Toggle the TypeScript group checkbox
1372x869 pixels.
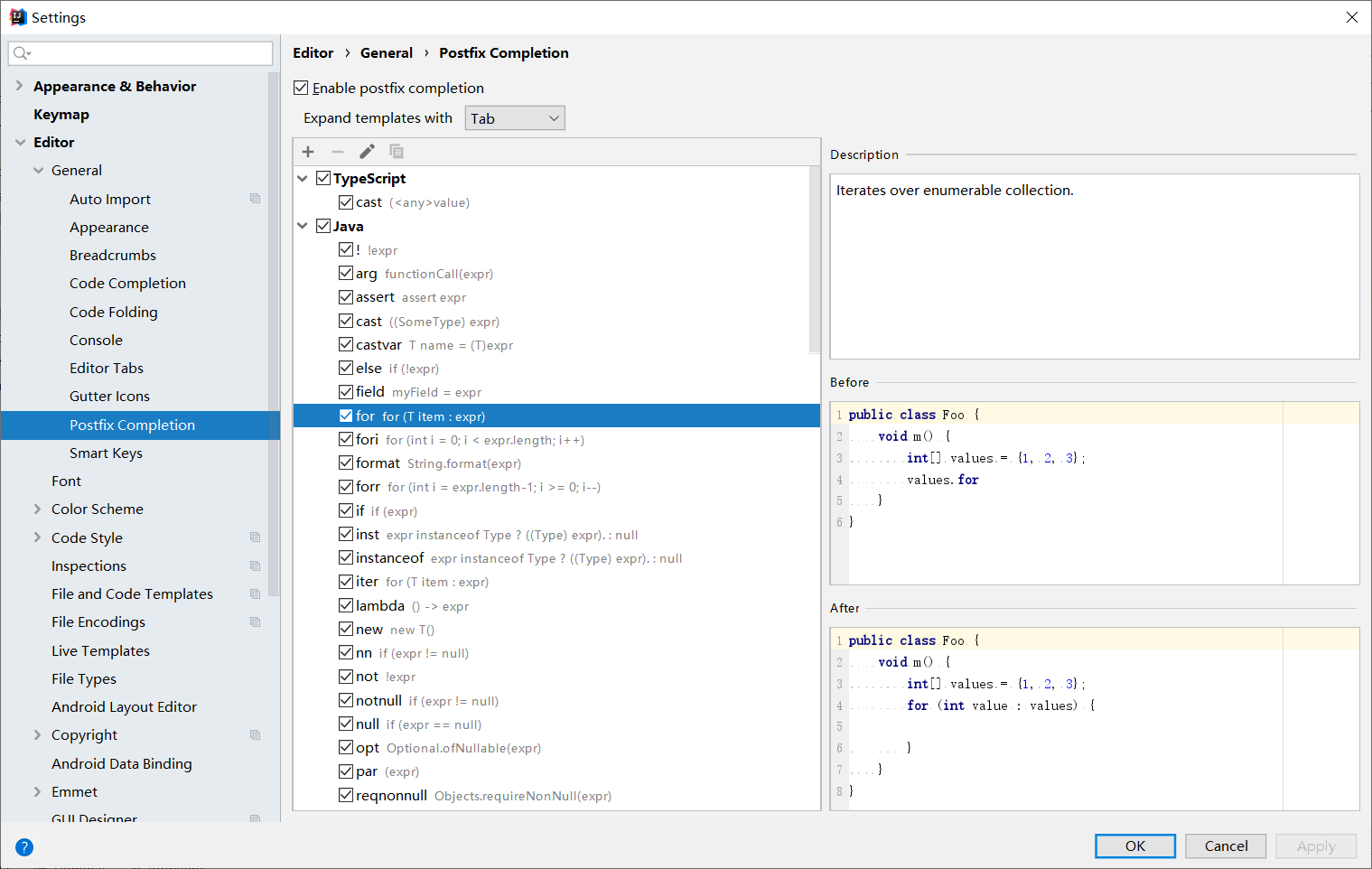(x=323, y=178)
